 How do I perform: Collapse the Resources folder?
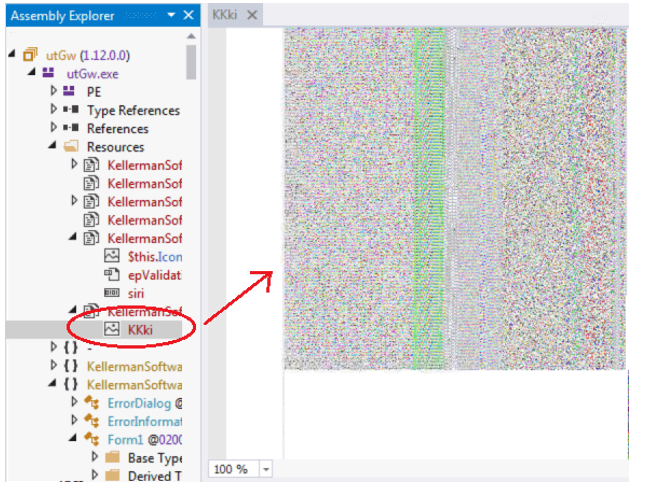pyautogui.click(x=55, y=147)
